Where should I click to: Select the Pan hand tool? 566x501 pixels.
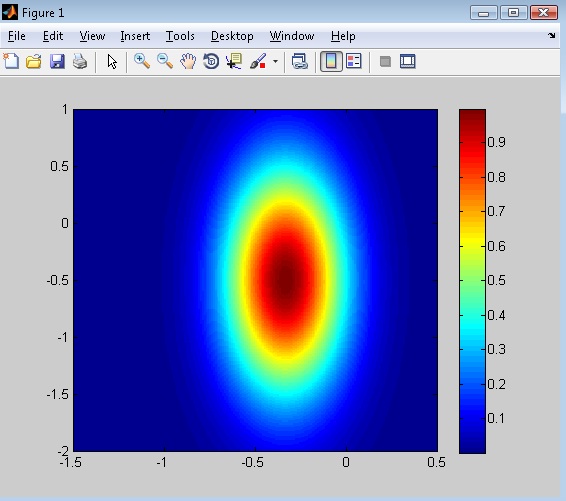188,61
